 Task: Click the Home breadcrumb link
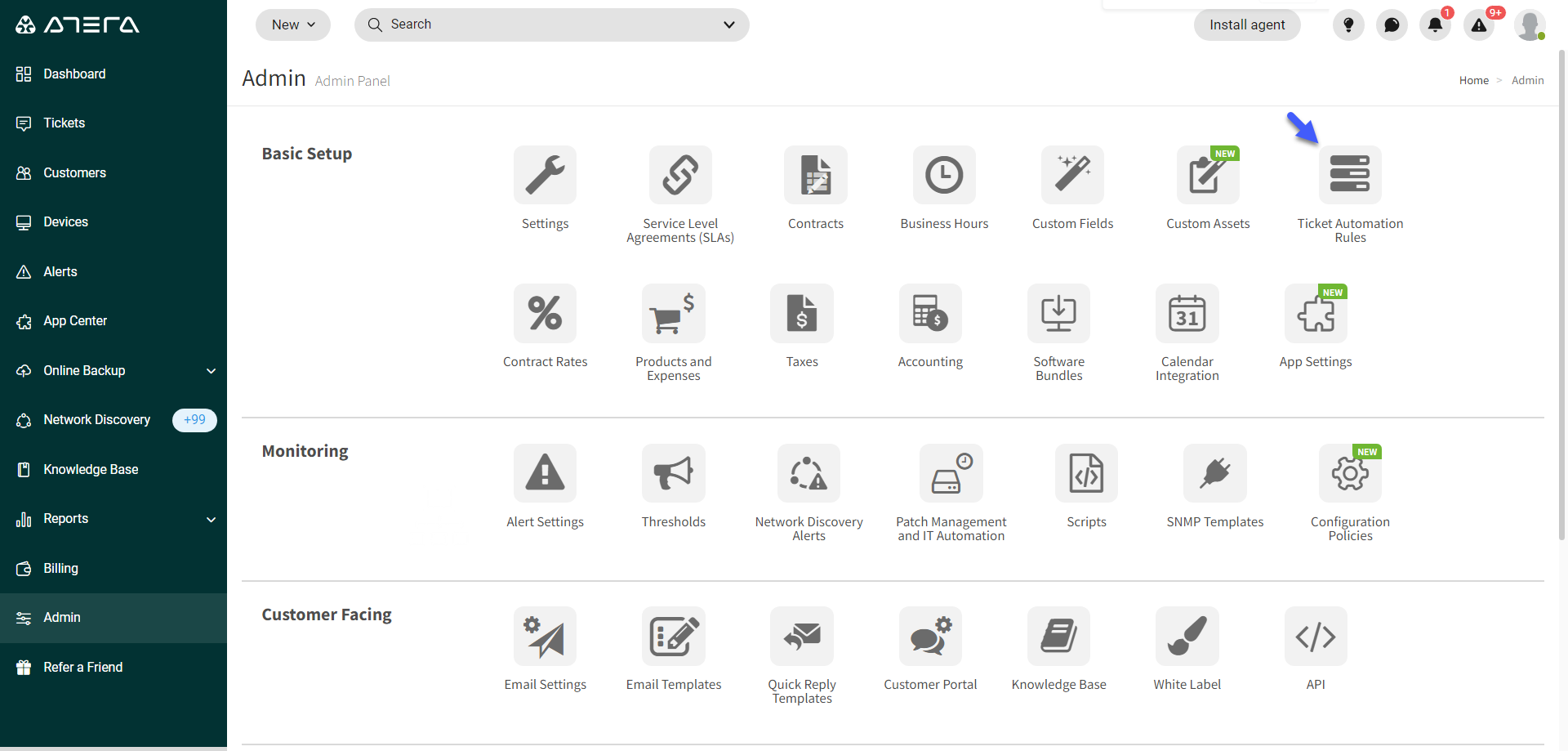coord(1474,80)
